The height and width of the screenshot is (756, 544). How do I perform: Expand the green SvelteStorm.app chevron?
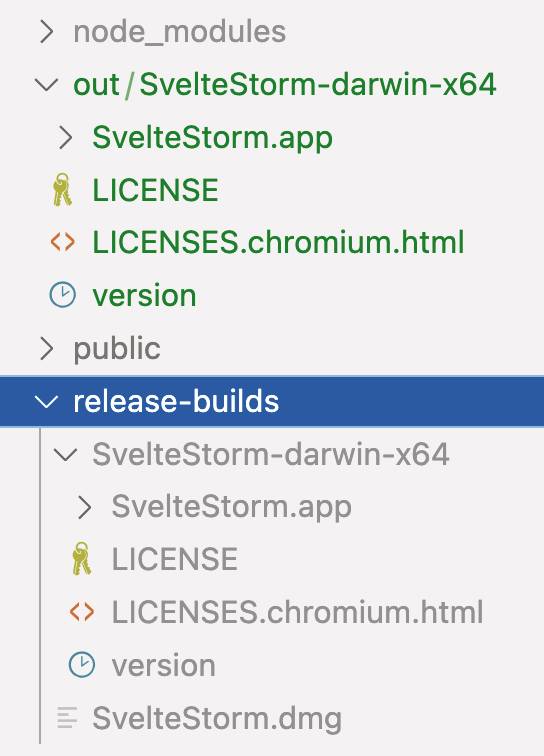tap(66, 137)
